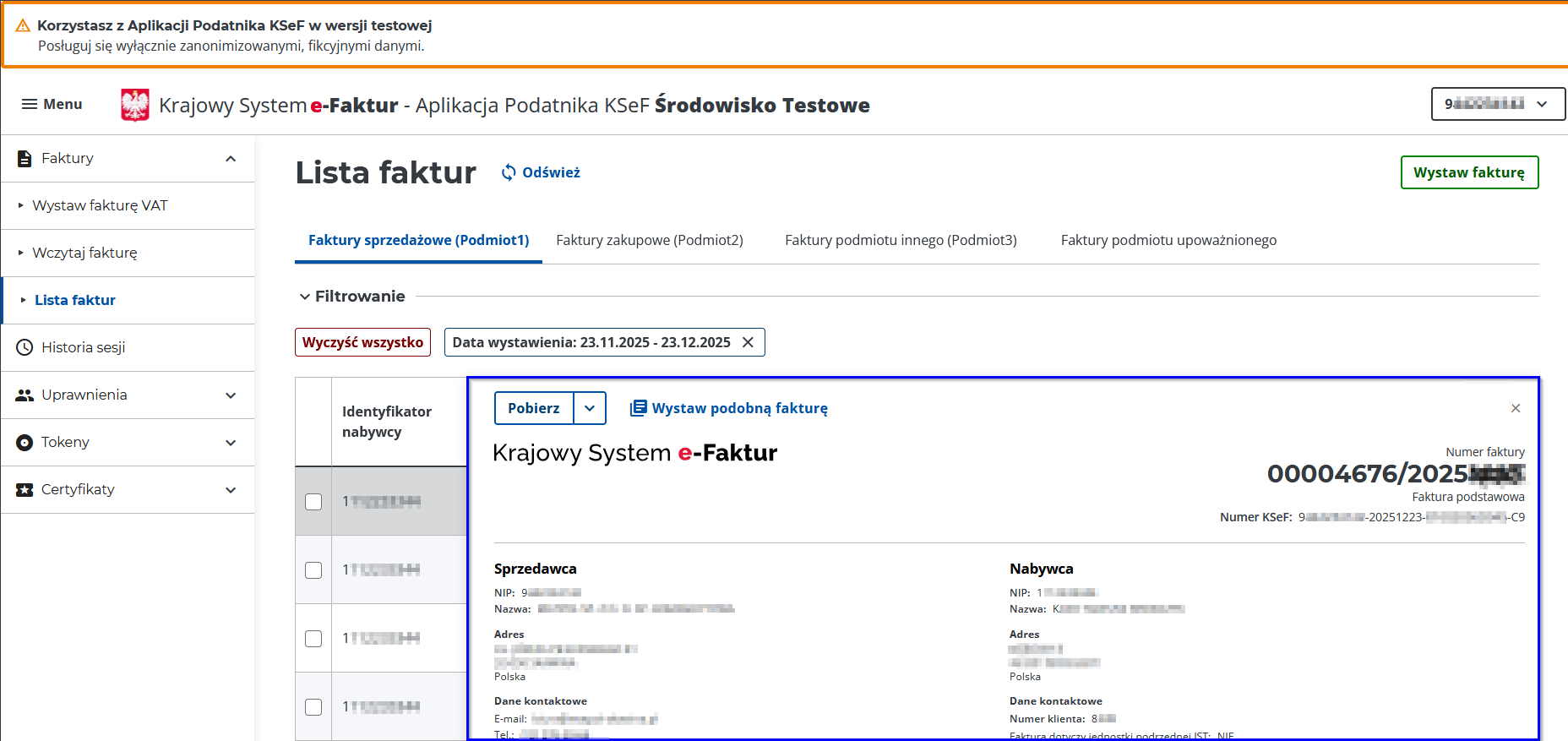Click the Pobierz button

534,408
